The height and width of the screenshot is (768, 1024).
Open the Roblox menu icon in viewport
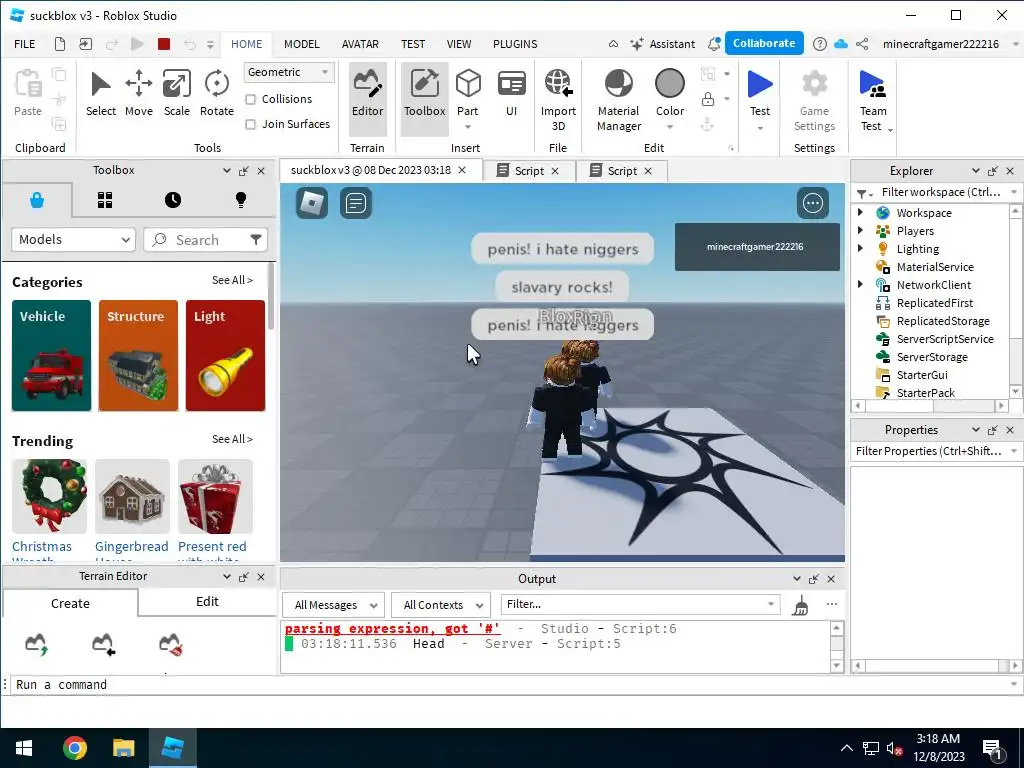pyautogui.click(x=312, y=202)
